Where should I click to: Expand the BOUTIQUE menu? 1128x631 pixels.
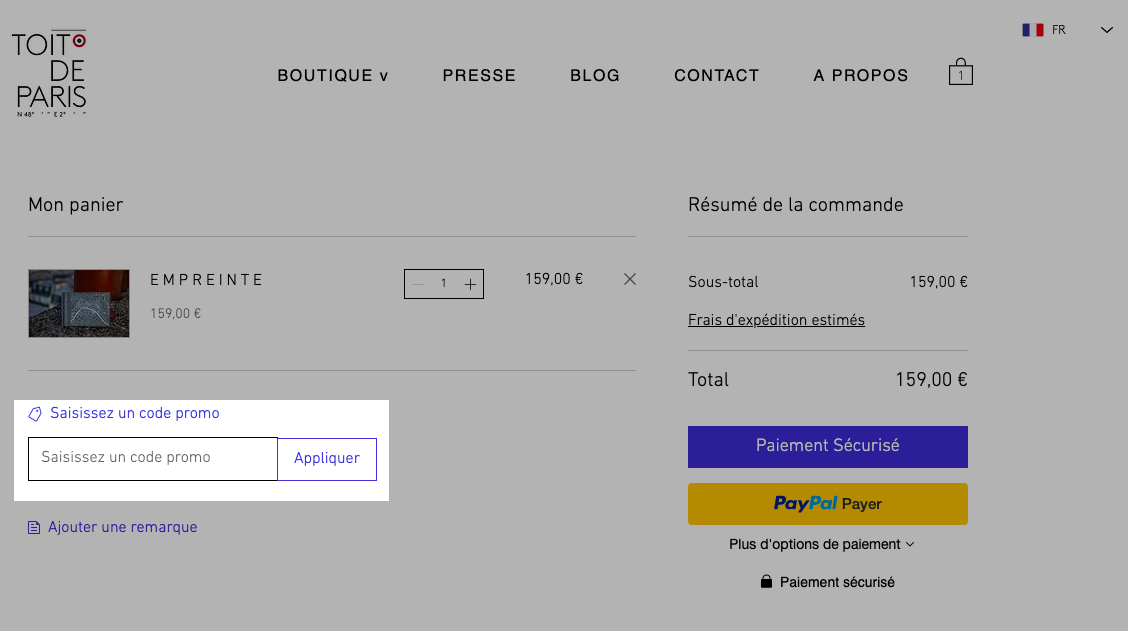click(x=333, y=76)
